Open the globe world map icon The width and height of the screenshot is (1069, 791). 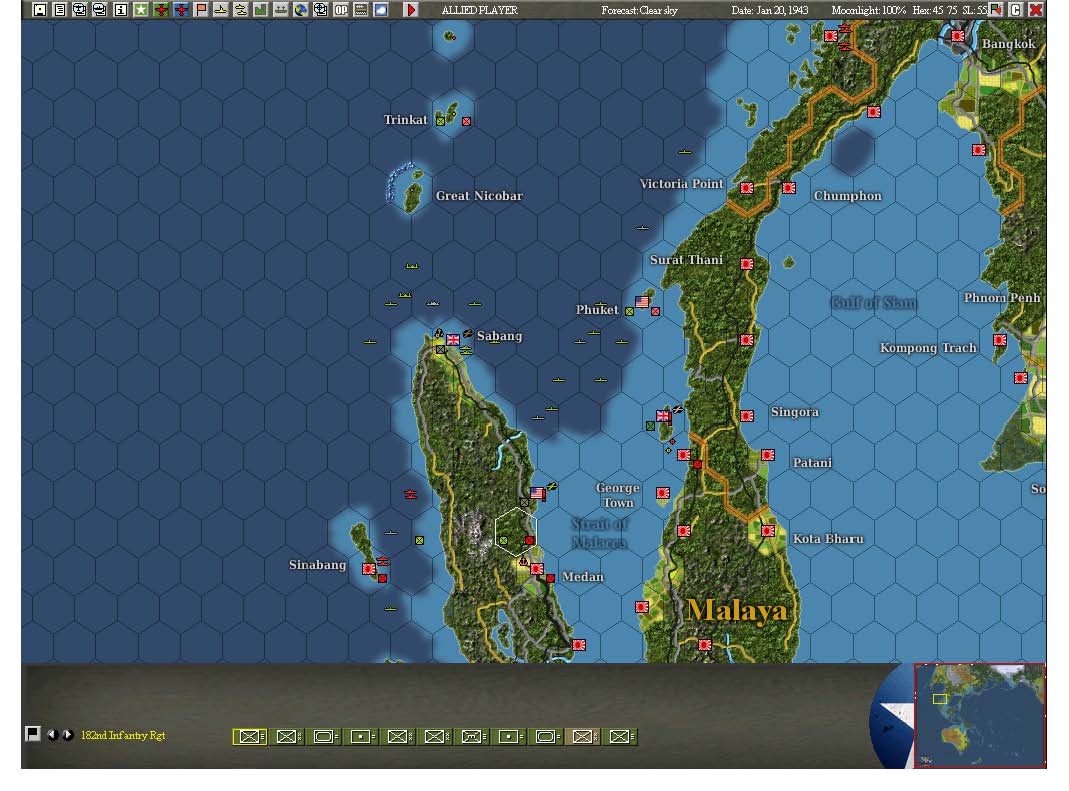(300, 9)
